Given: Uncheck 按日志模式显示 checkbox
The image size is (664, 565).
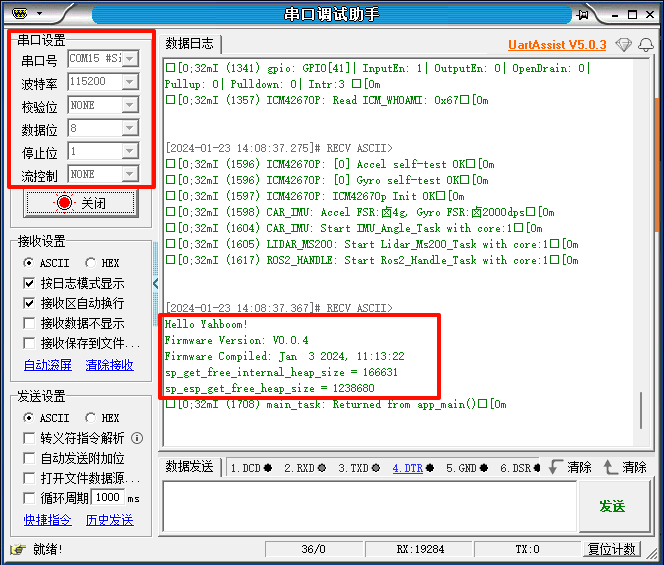Looking at the screenshot, I should click(x=30, y=283).
